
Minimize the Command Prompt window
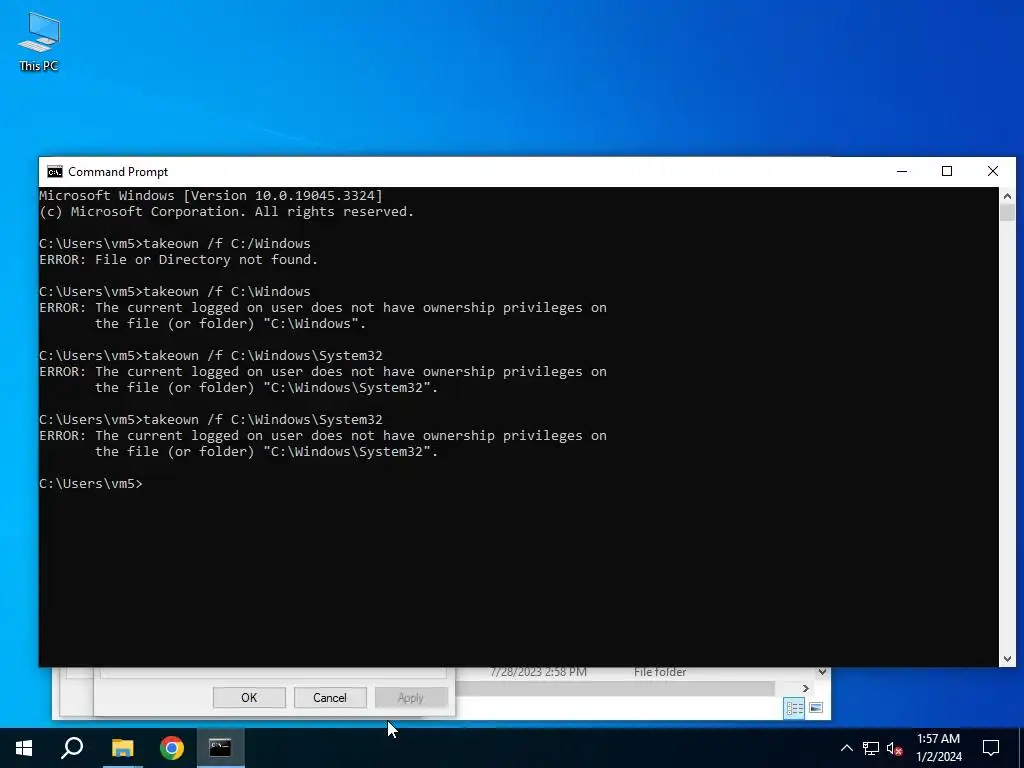point(902,171)
